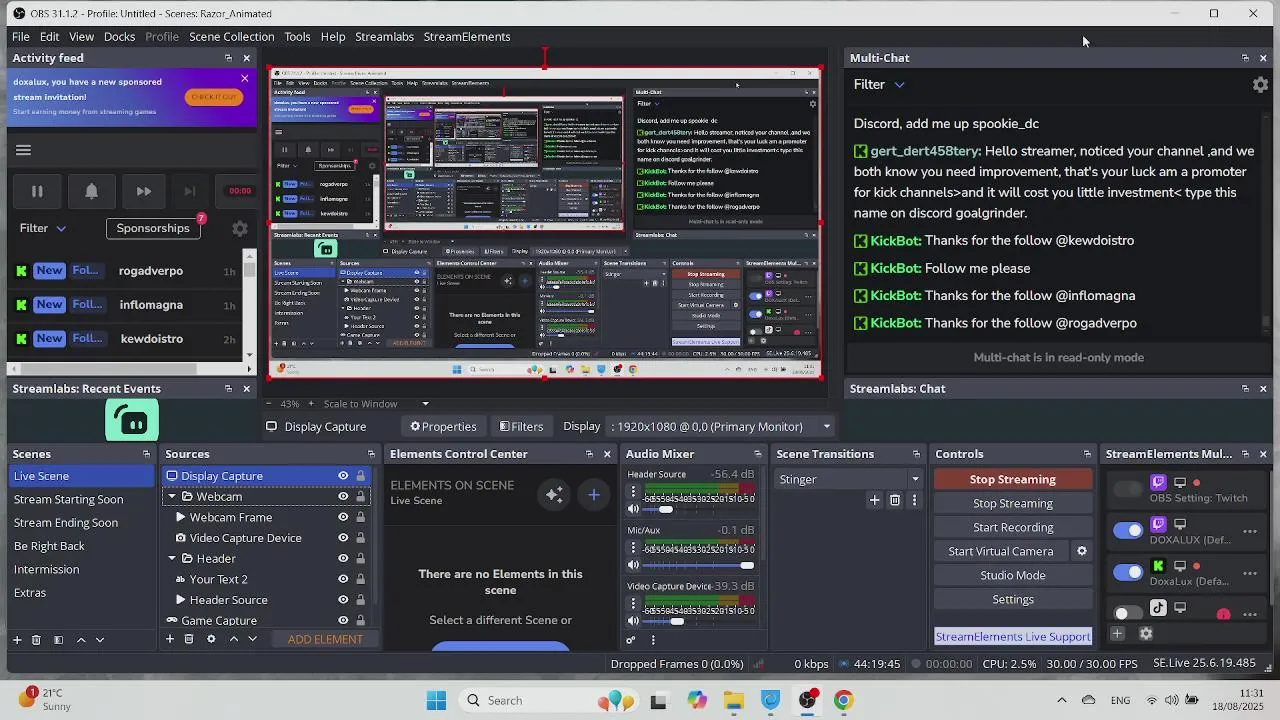Open the Scale to Window dropdown

pos(376,404)
